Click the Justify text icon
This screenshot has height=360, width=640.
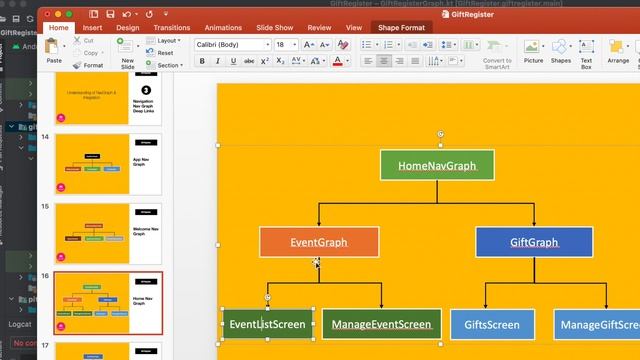click(x=415, y=61)
